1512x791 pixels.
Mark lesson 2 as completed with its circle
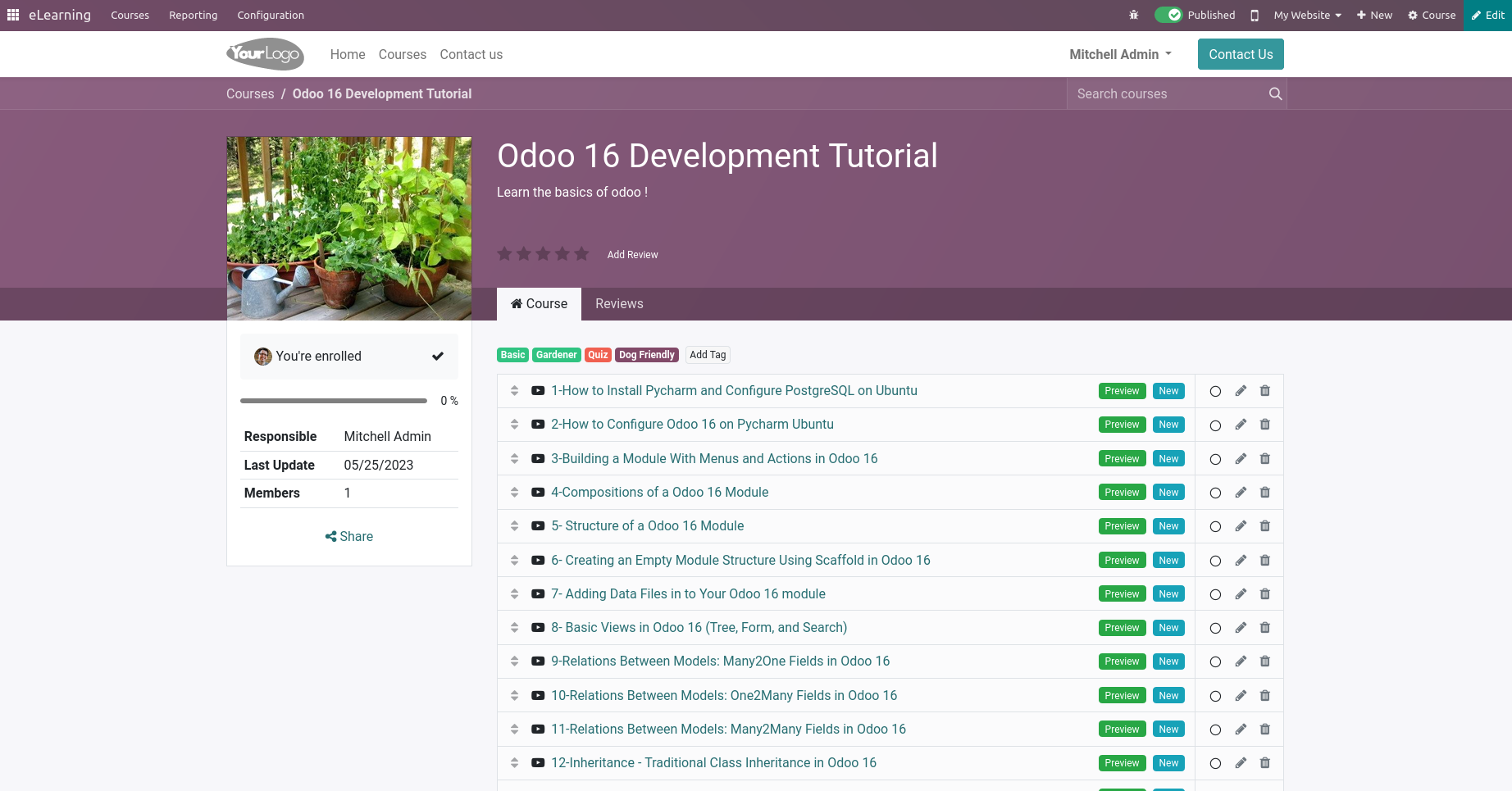[x=1215, y=425]
